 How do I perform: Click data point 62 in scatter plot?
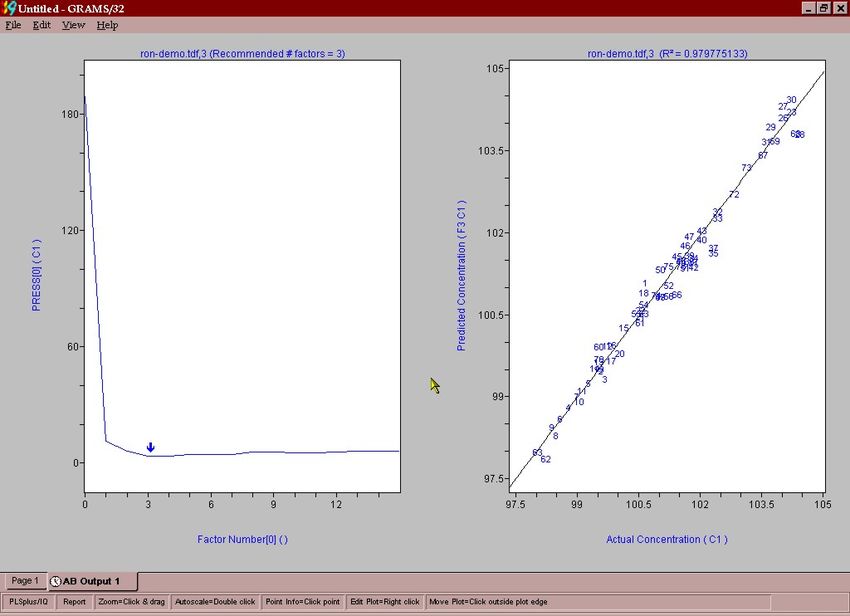[x=546, y=460]
